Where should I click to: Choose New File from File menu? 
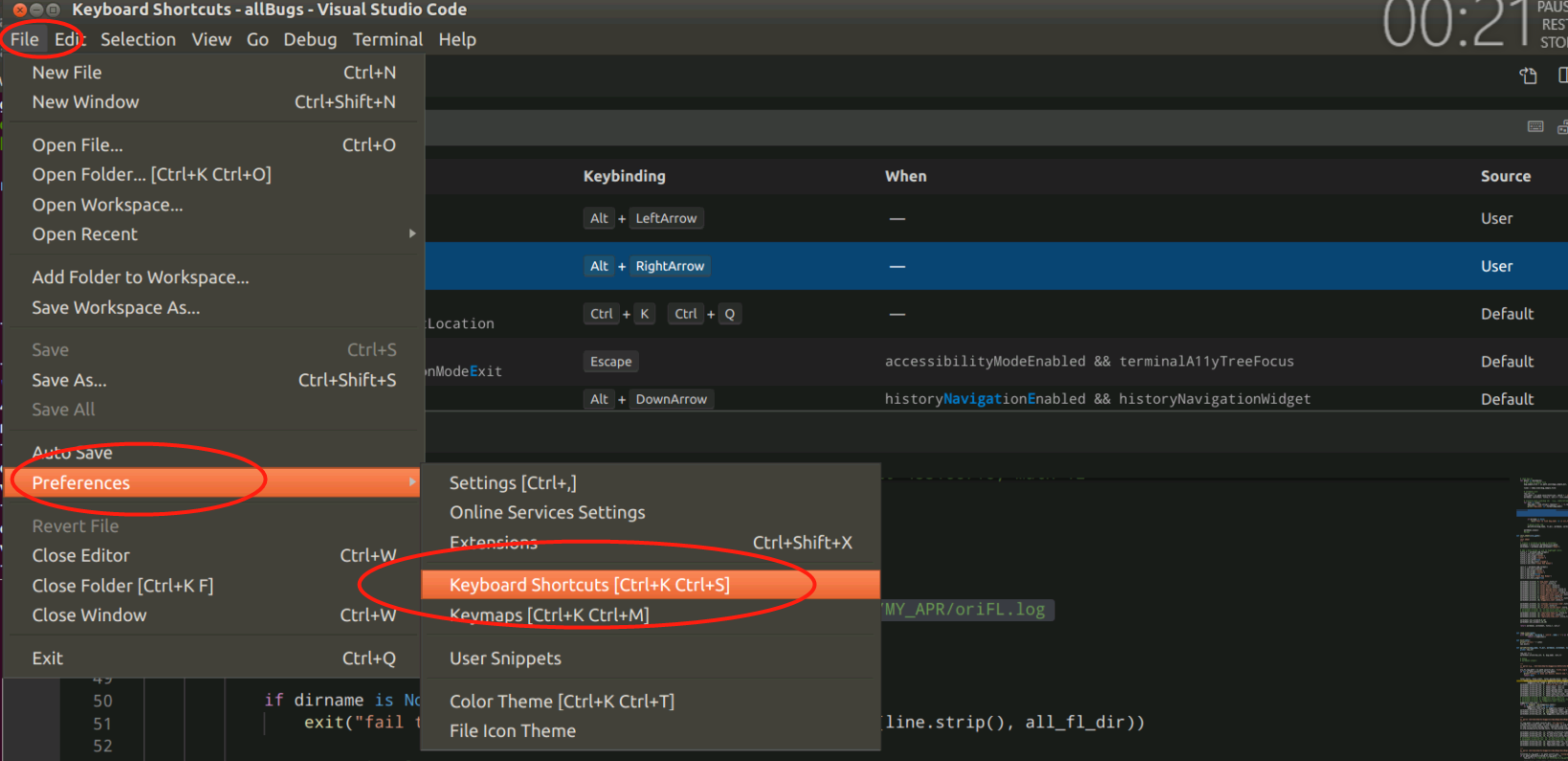[x=214, y=73]
